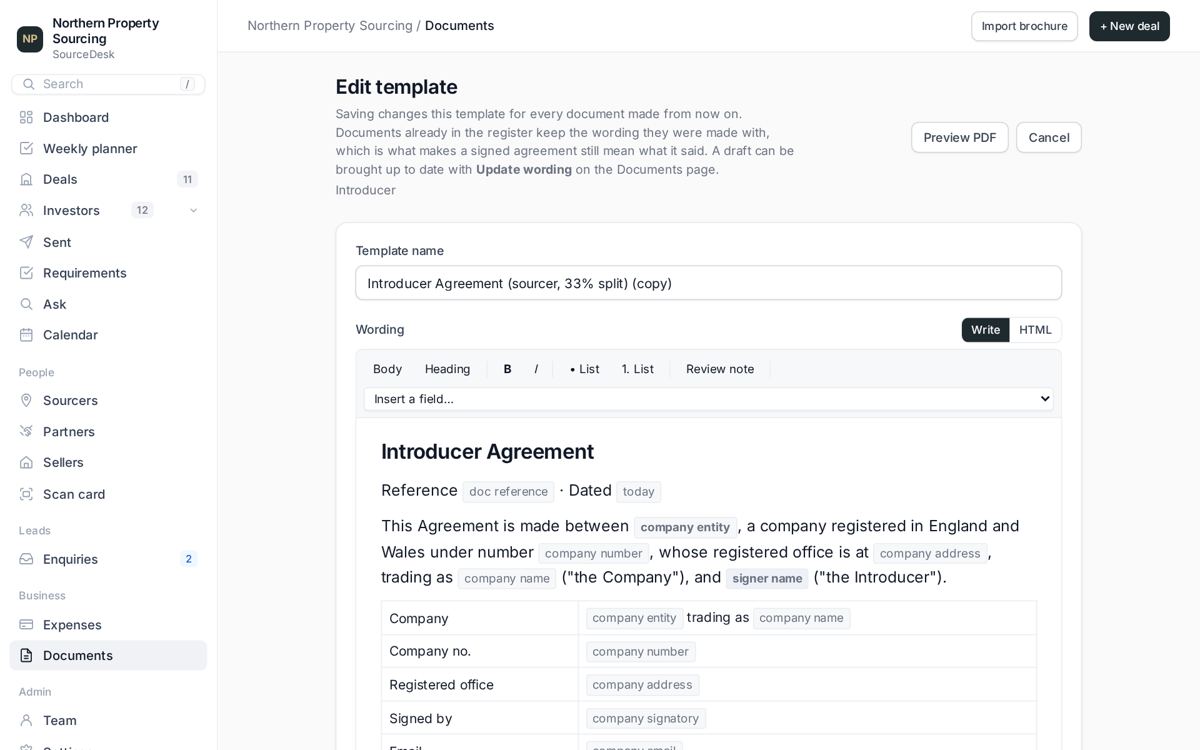Viewport: 1200px width, 750px height.
Task: Open the Insert a field dropdown
Action: 708,399
